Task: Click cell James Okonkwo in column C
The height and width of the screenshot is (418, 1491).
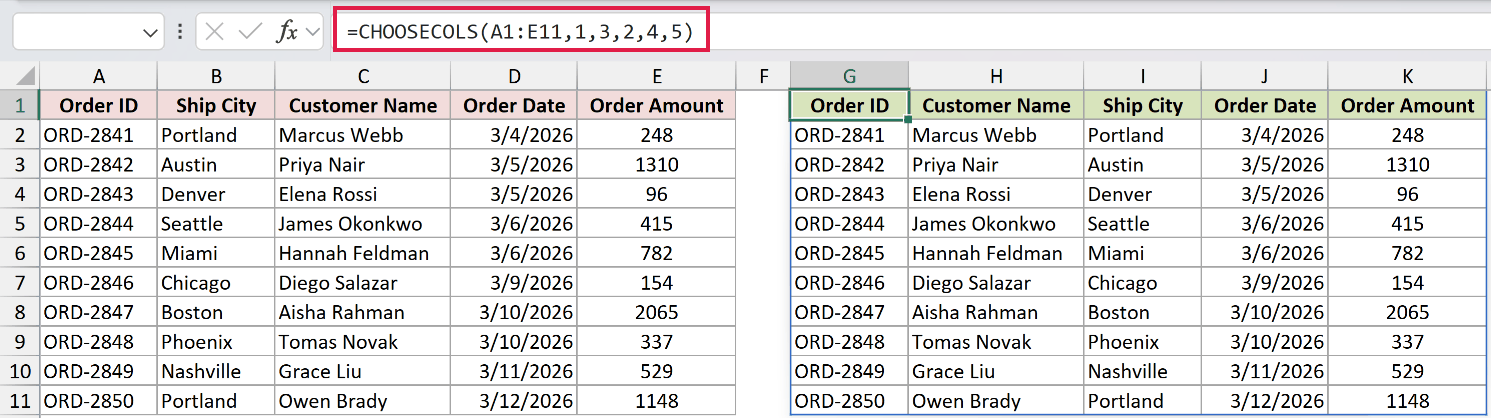Action: tap(363, 223)
